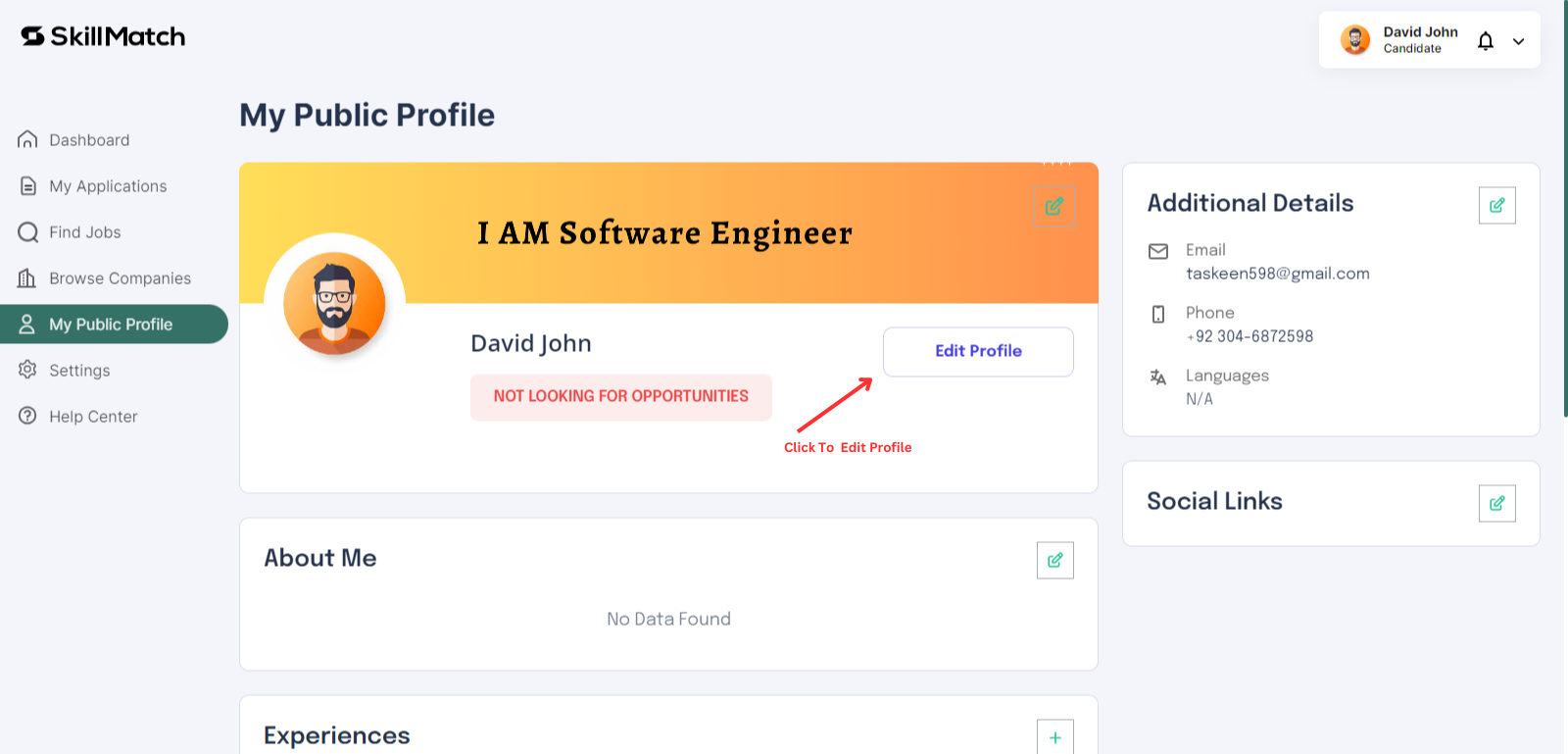
Task: Click the Dashboard home icon
Action: [x=27, y=140]
